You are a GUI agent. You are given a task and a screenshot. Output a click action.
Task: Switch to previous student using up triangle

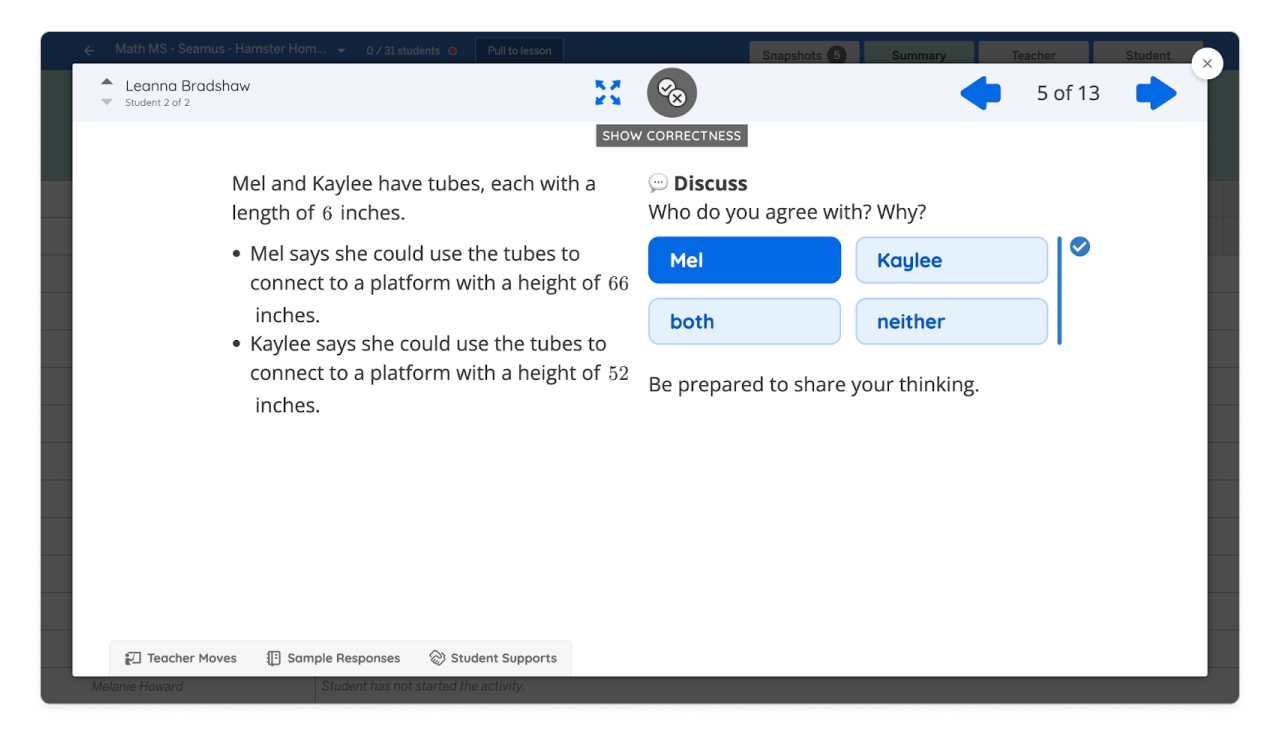pos(107,82)
